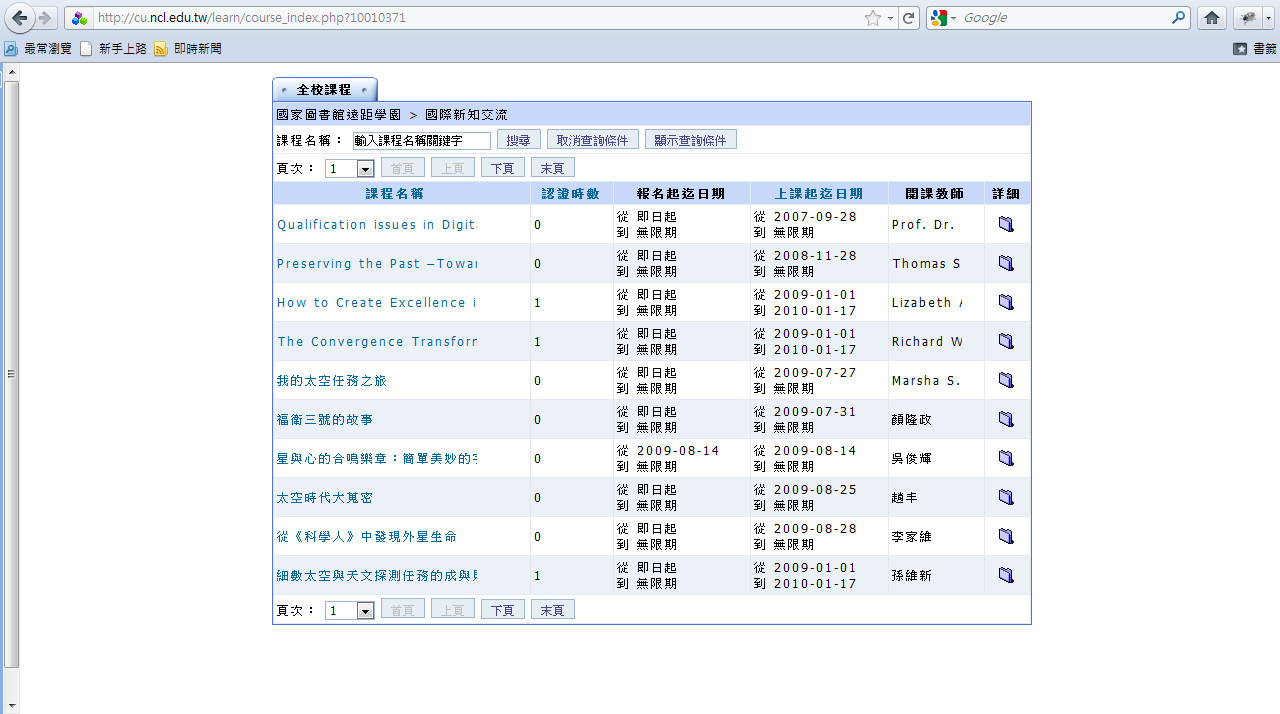Go back with browser back arrow

[x=20, y=18]
